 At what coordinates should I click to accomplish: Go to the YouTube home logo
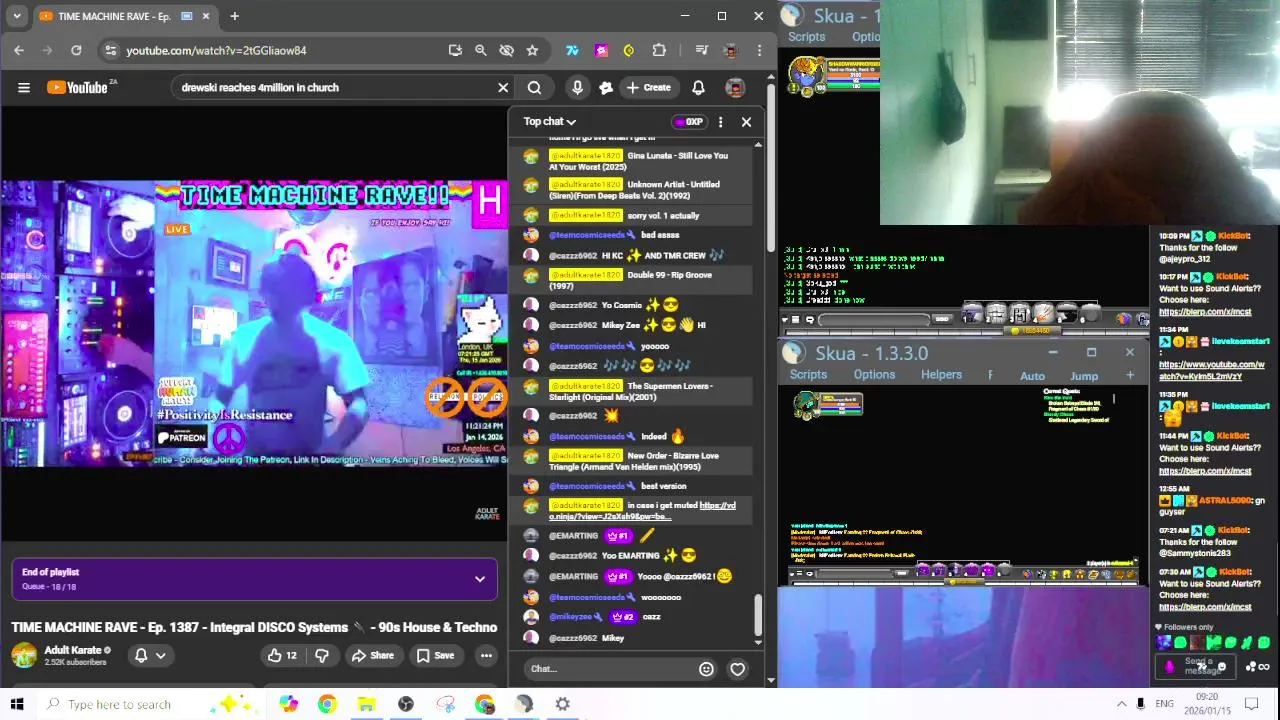(x=77, y=88)
